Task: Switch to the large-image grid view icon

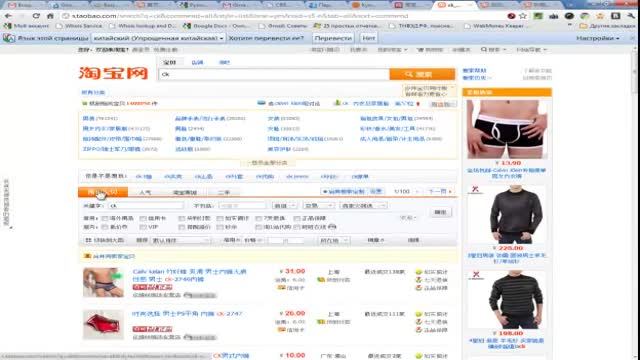Action: [x=88, y=240]
